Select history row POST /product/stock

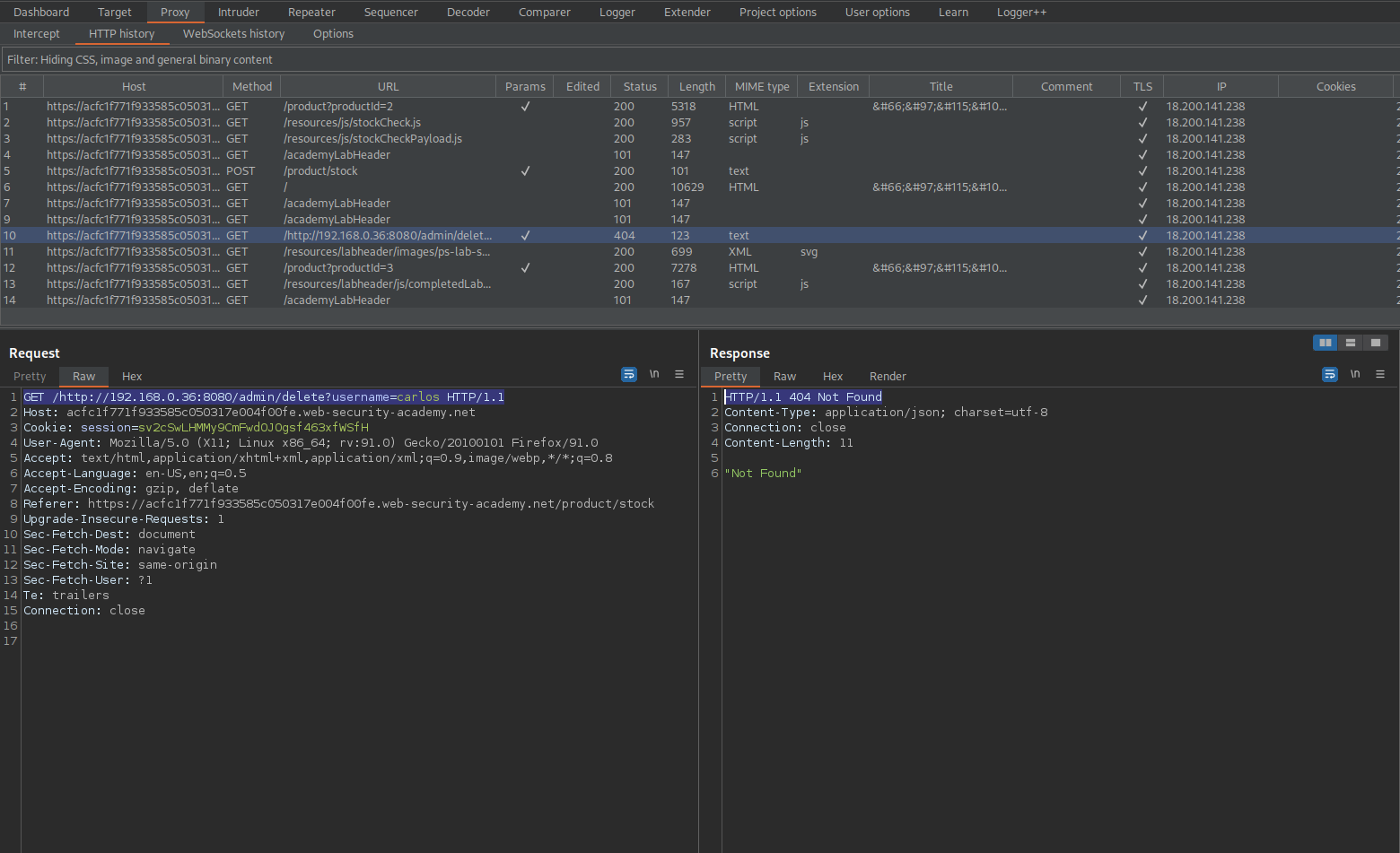[700, 170]
